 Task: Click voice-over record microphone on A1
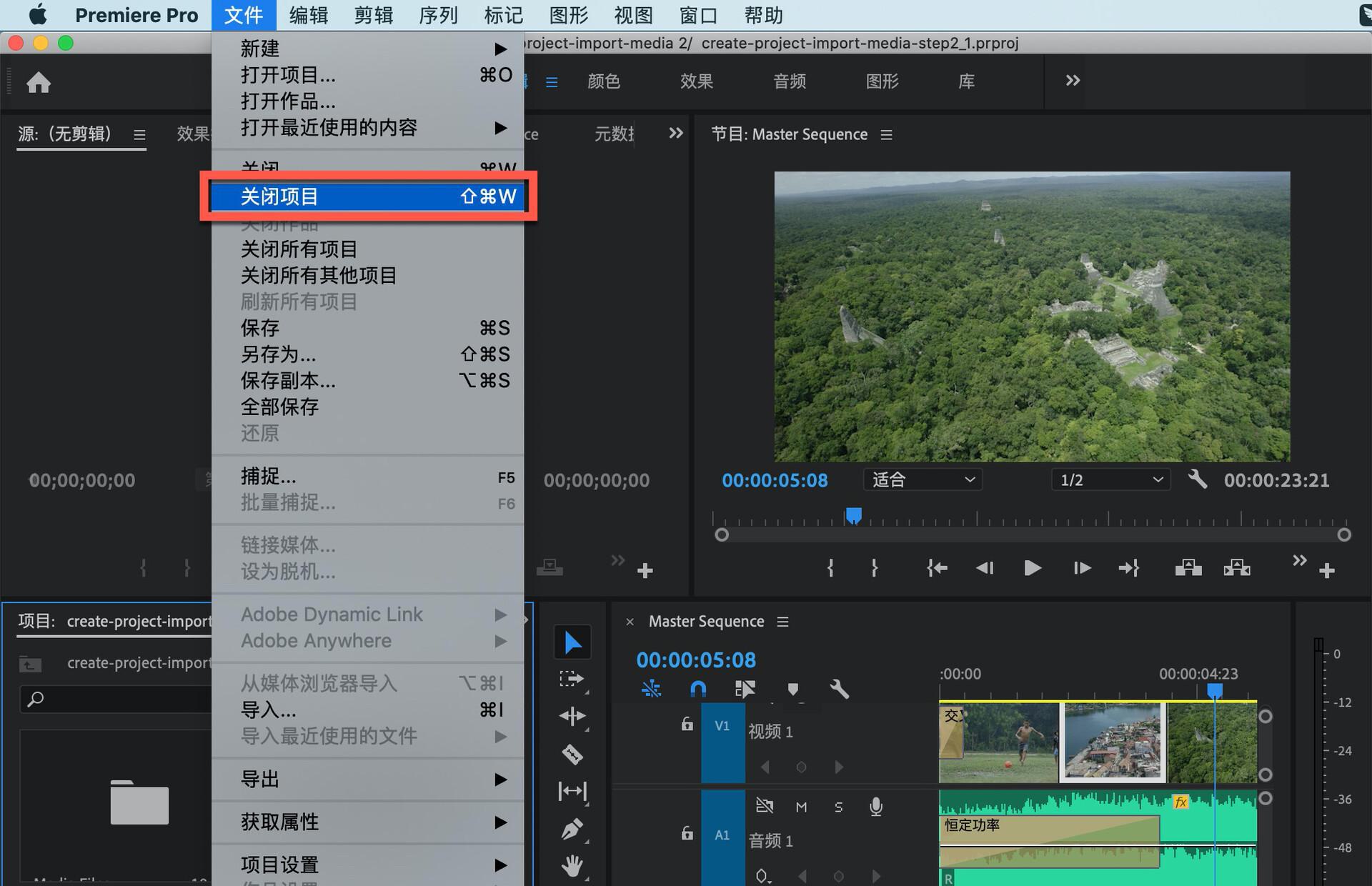click(876, 807)
